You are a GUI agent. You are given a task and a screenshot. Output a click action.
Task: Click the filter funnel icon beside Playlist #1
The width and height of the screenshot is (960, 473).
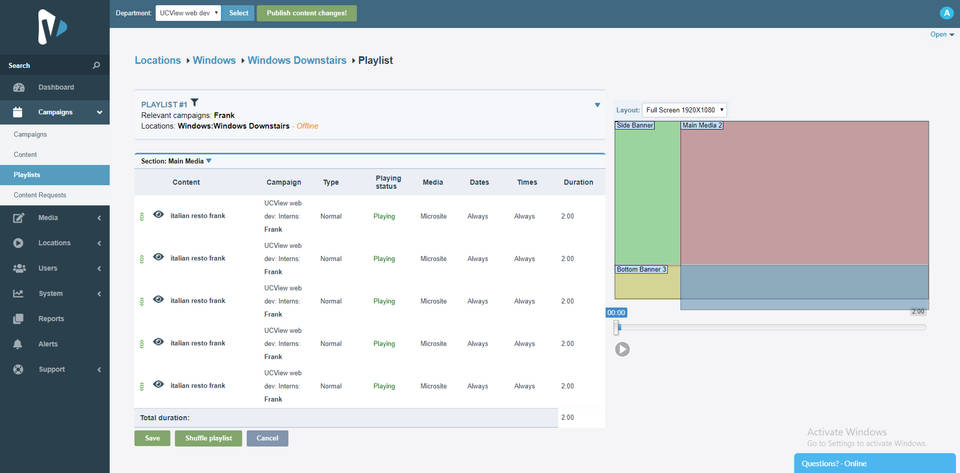tap(195, 102)
